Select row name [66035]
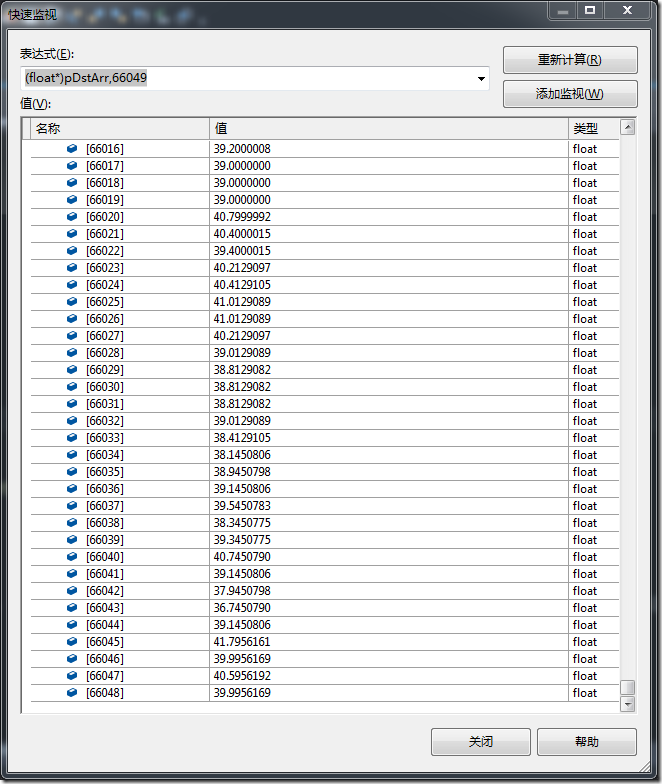Image resolution: width=662 pixels, height=784 pixels. click(x=104, y=472)
